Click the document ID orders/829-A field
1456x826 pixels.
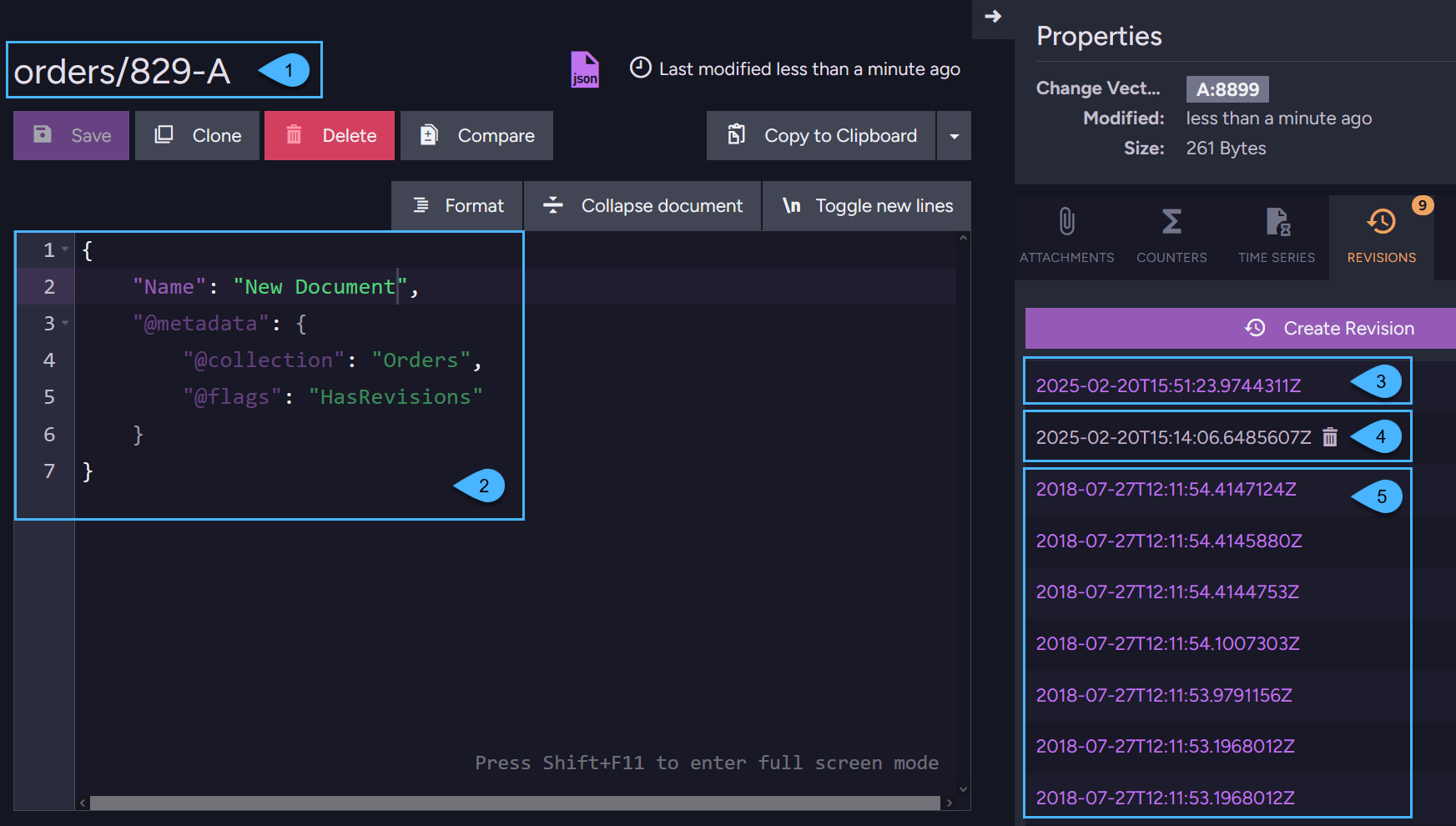122,71
